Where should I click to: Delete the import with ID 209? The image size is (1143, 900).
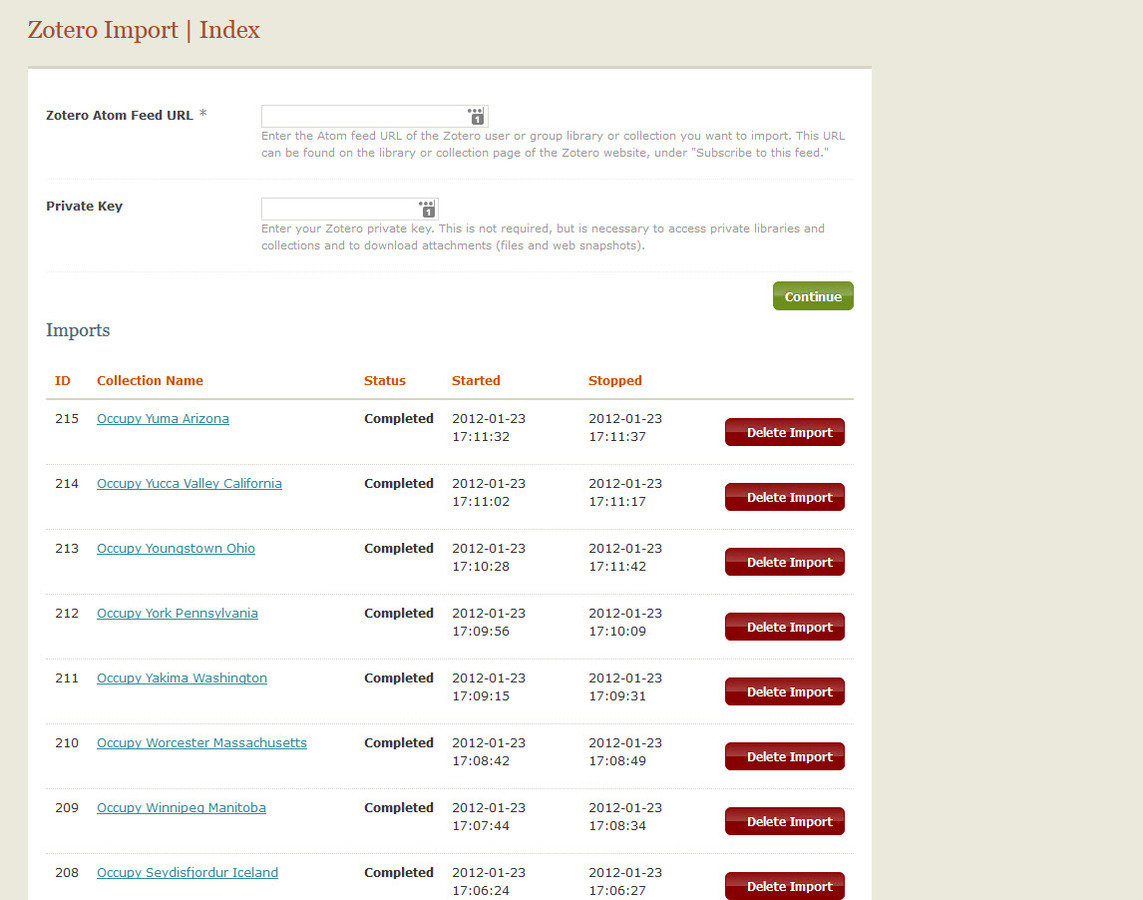[784, 821]
